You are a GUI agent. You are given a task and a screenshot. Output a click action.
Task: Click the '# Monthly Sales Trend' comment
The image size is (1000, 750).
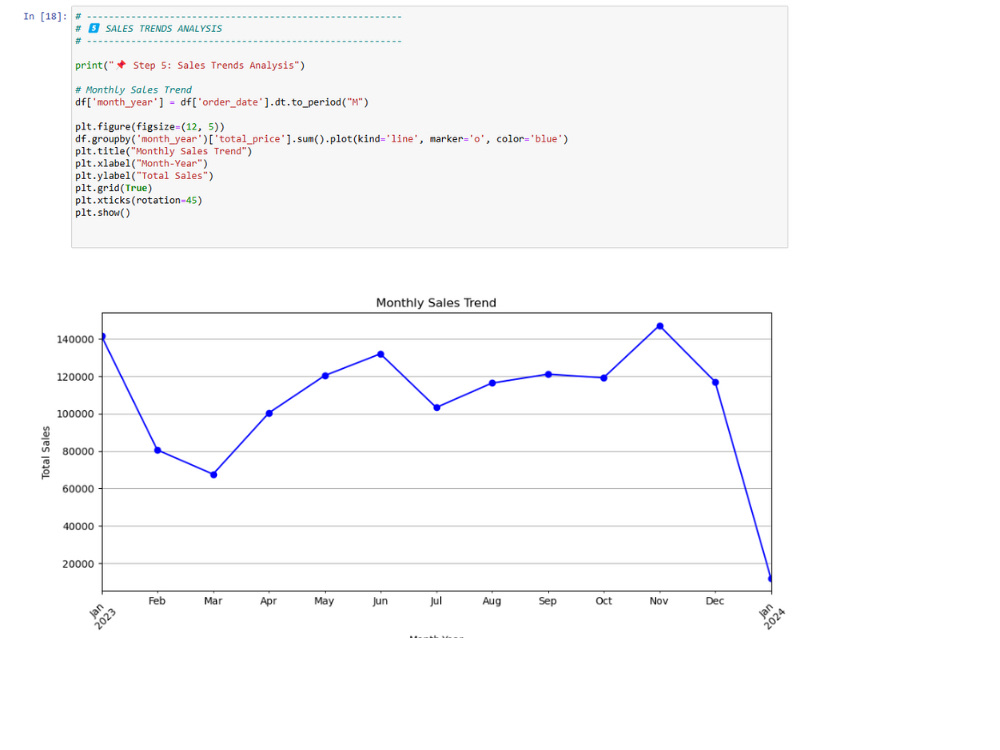(133, 90)
